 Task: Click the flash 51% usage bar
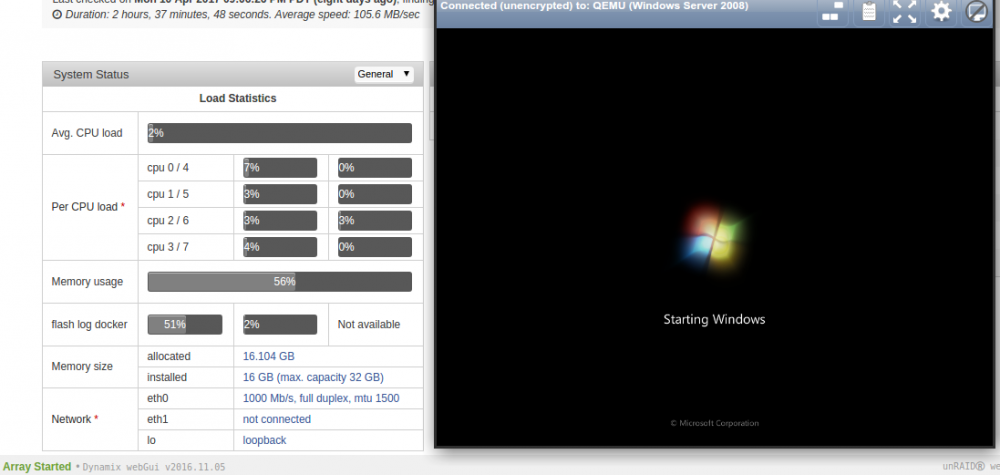(185, 324)
